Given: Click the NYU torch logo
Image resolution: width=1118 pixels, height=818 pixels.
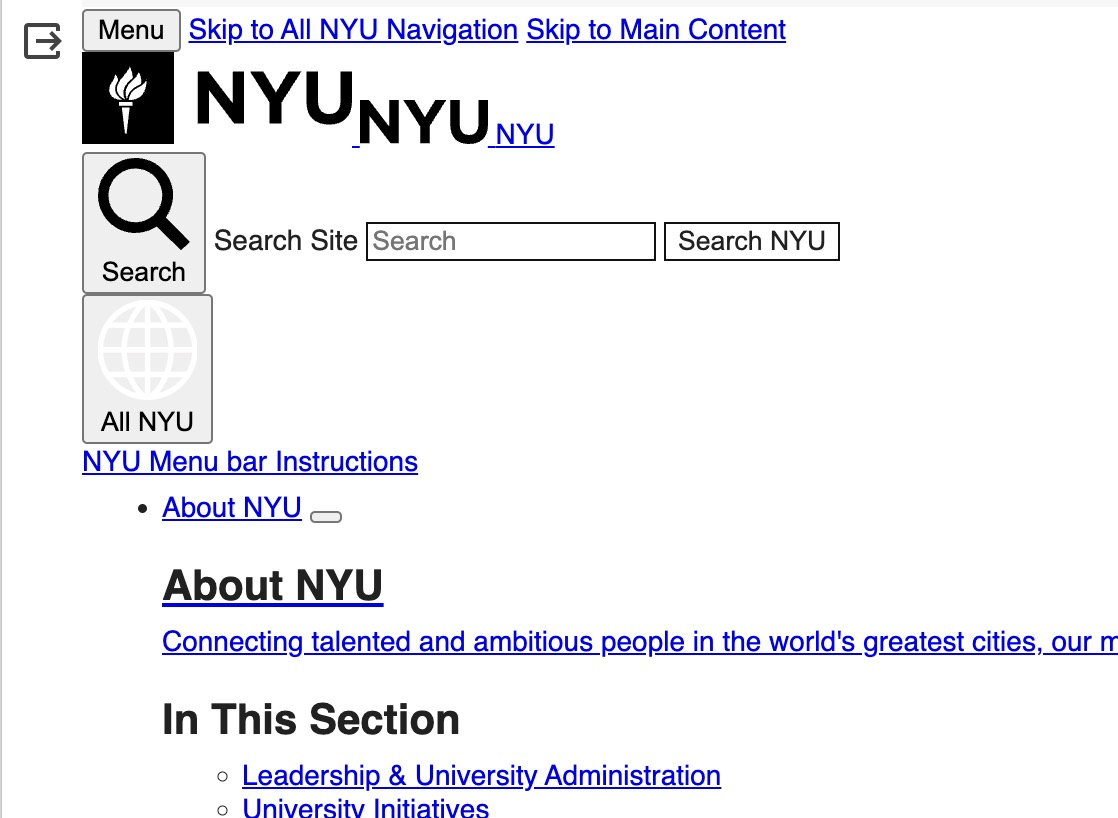Looking at the screenshot, I should point(128,98).
